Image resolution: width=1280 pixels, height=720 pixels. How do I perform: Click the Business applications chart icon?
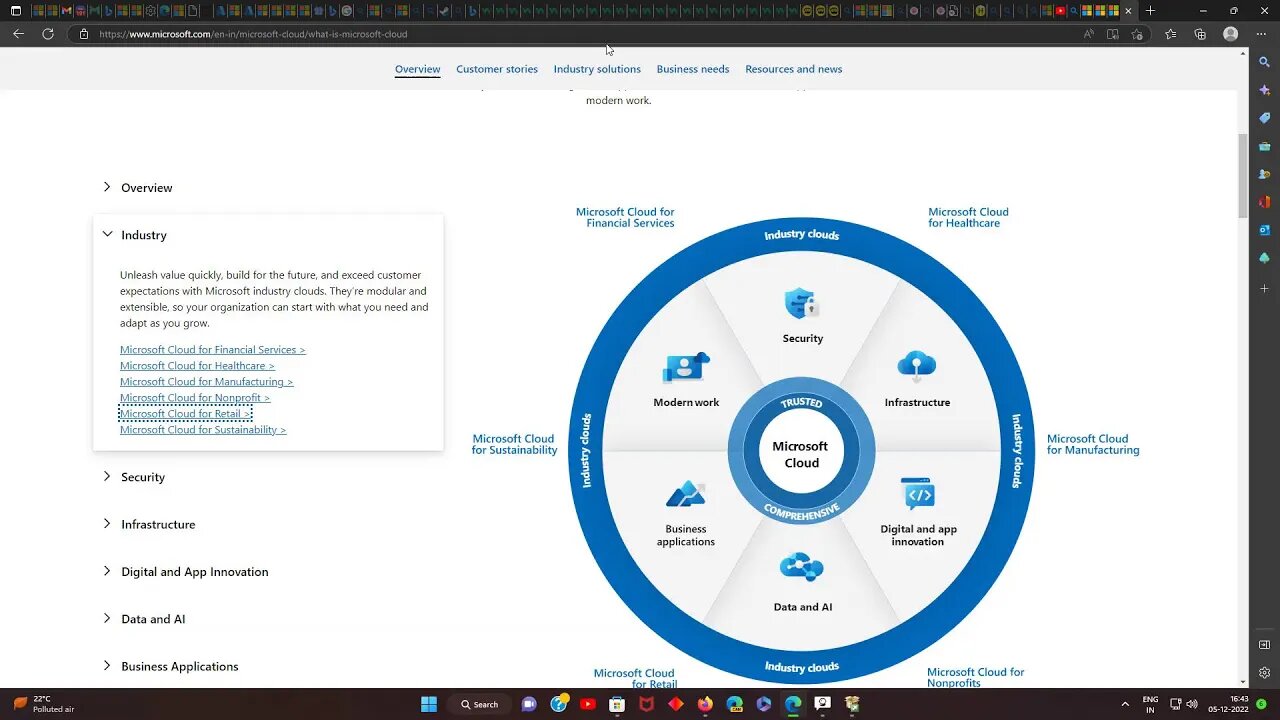[x=686, y=494]
